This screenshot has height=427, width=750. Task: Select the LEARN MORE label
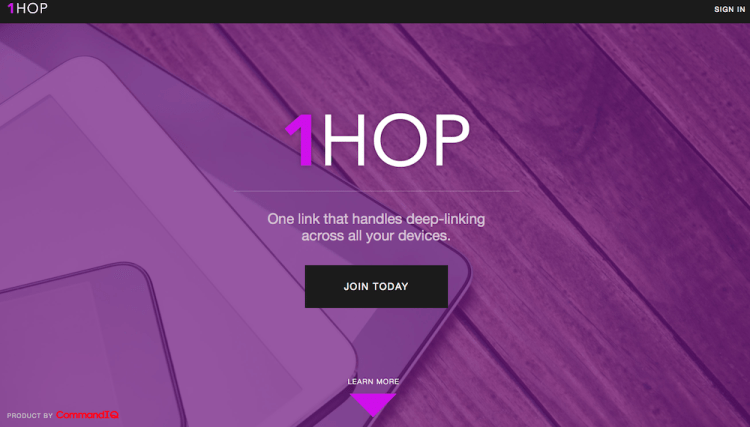coord(373,382)
